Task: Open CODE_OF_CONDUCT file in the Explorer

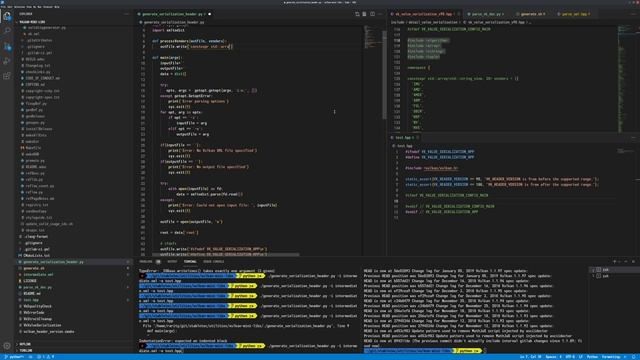Action: click(x=42, y=78)
